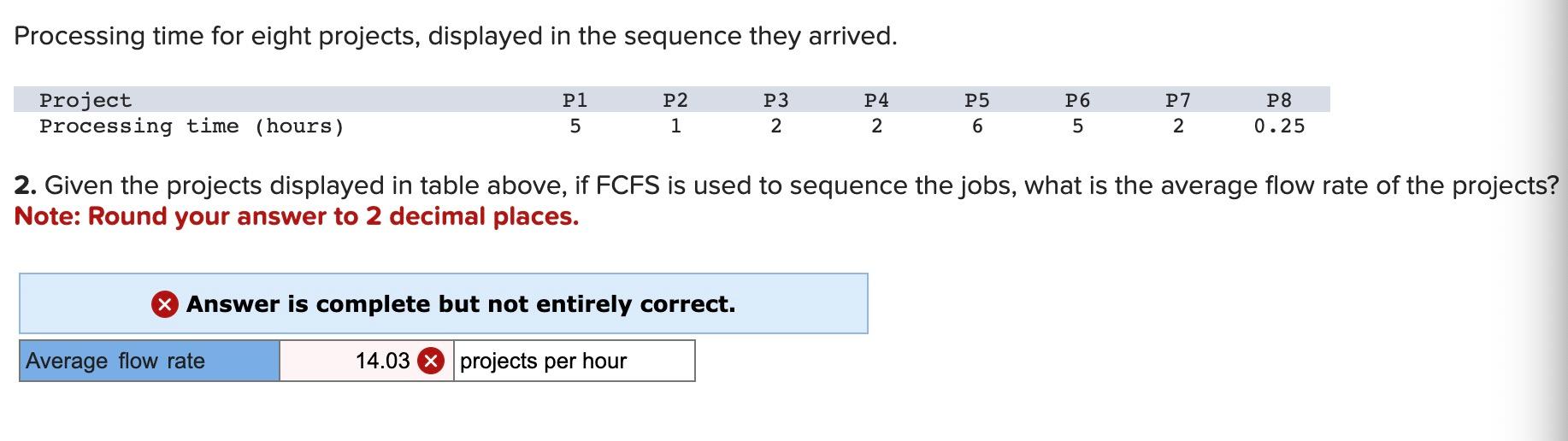Click the projects per hour unit cell
This screenshot has height=441, width=1568.
tap(574, 361)
